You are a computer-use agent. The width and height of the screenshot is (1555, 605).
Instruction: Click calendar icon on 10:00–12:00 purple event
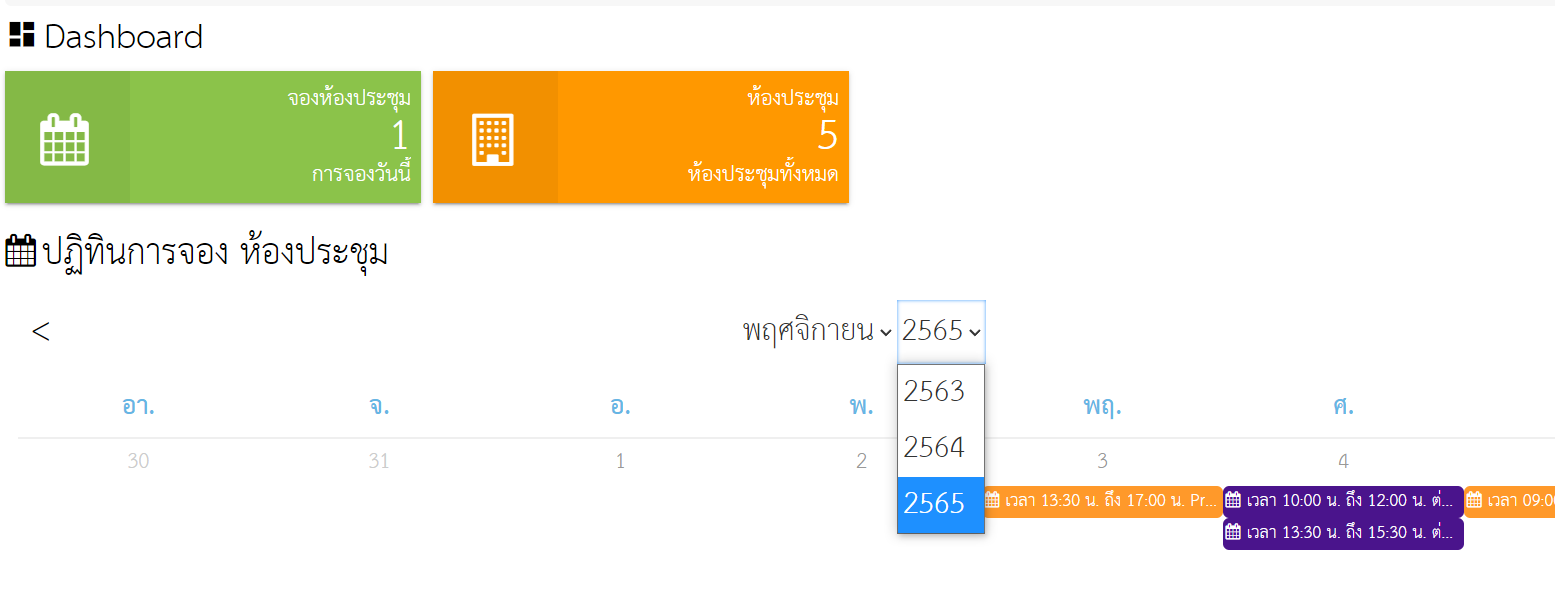tap(1233, 500)
